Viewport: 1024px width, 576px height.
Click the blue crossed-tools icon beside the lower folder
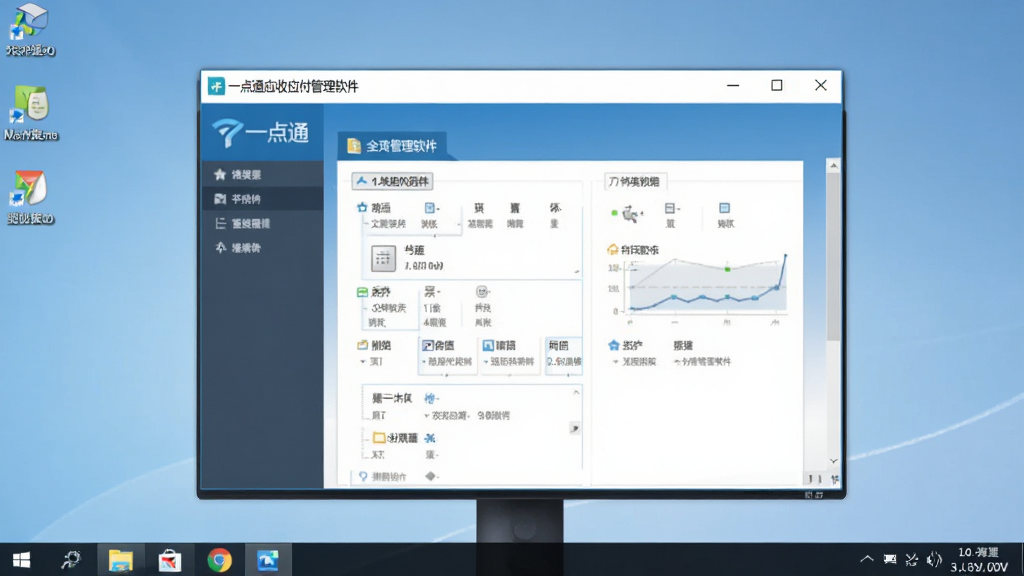429,438
